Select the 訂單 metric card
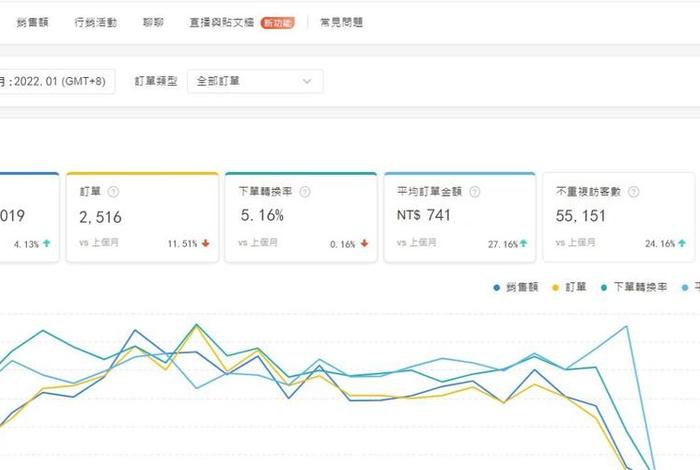 tap(142, 217)
